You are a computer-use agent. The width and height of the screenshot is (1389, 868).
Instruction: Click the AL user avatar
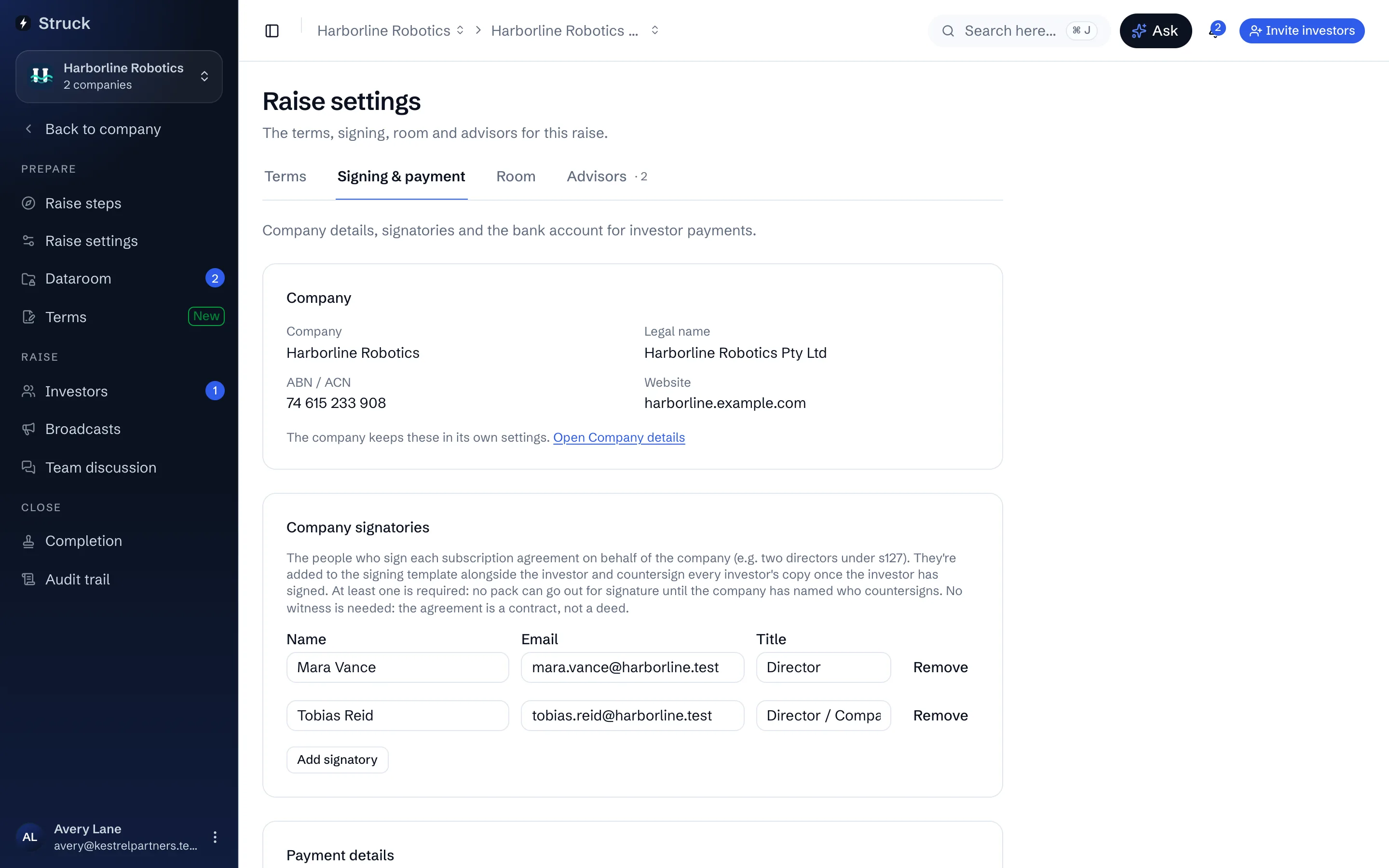[30, 837]
